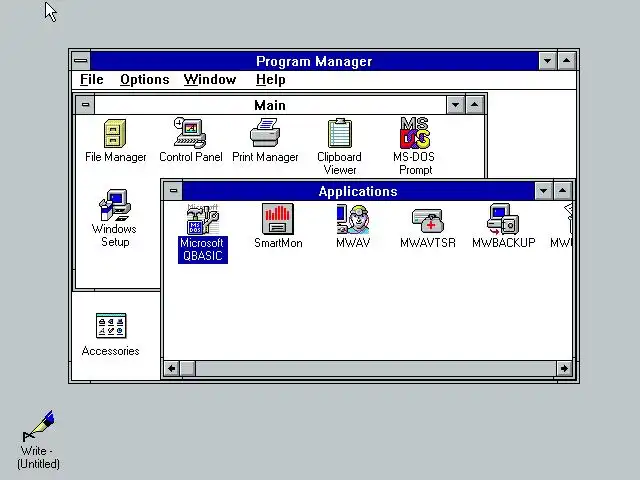This screenshot has width=640, height=480.
Task: Select the Windows Setup icon
Action: tap(115, 218)
